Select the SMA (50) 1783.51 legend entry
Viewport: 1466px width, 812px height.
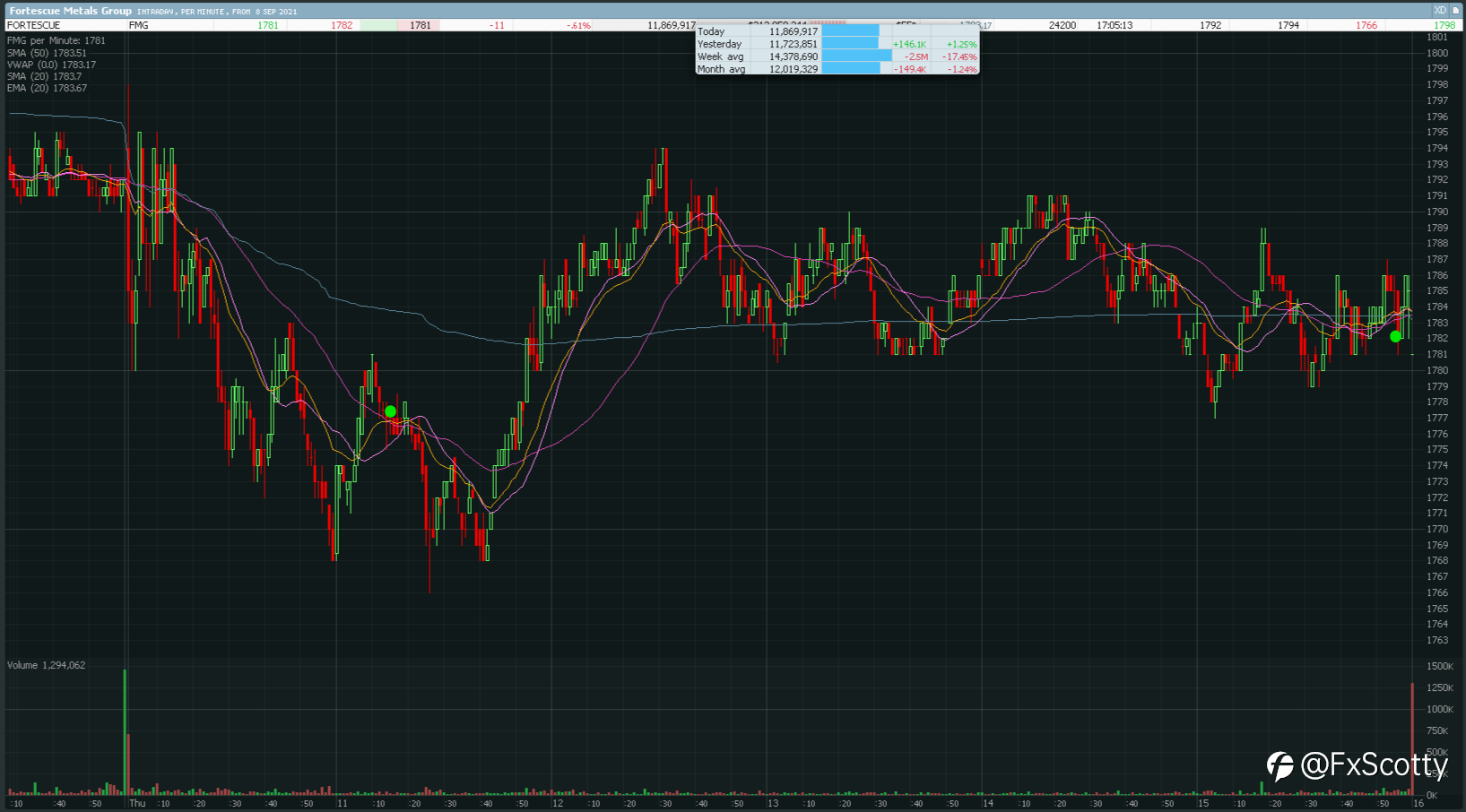(47, 53)
